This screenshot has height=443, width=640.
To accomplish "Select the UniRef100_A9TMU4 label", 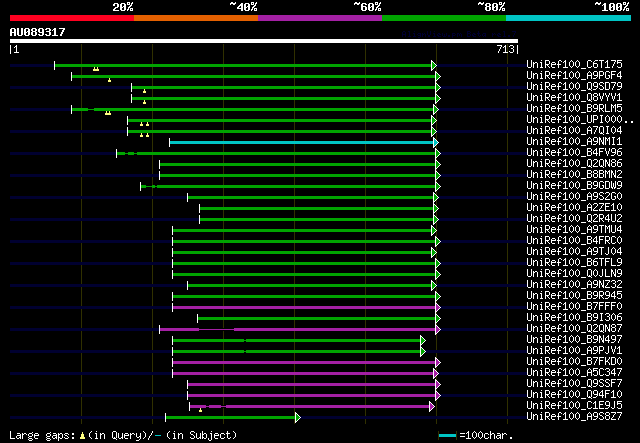I will (x=574, y=229).
